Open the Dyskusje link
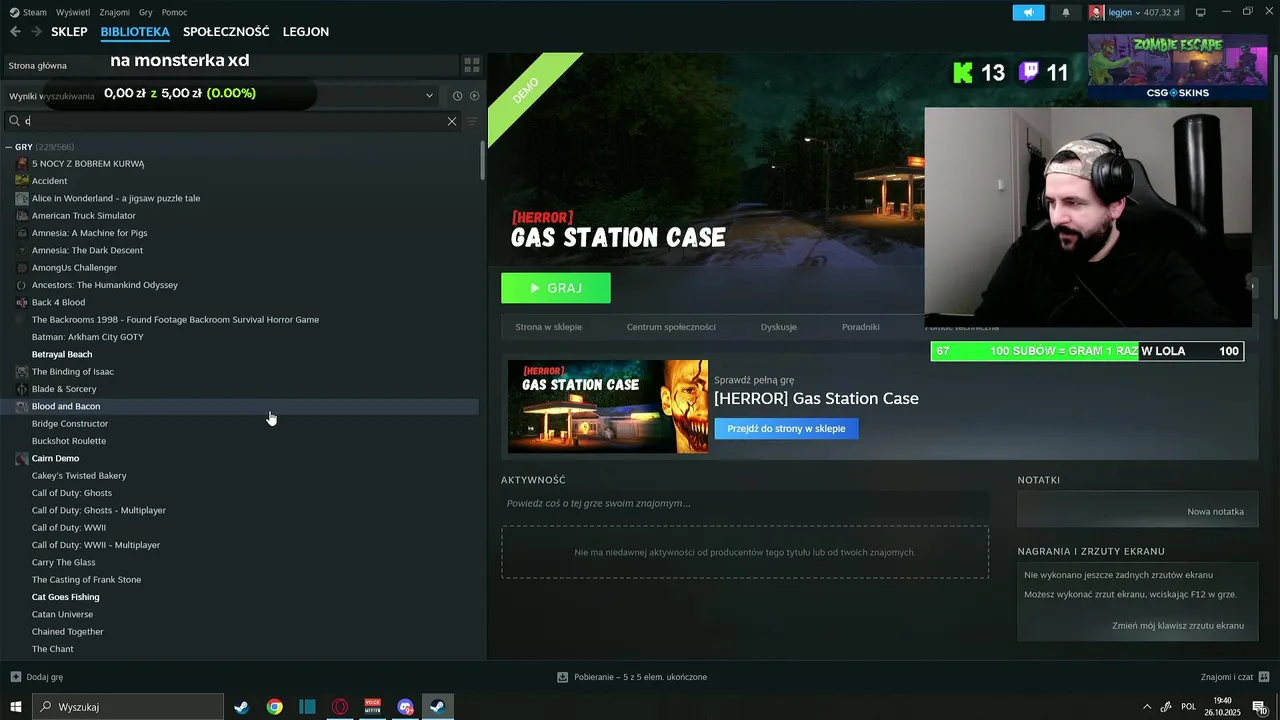This screenshot has height=720, width=1280. (x=779, y=327)
